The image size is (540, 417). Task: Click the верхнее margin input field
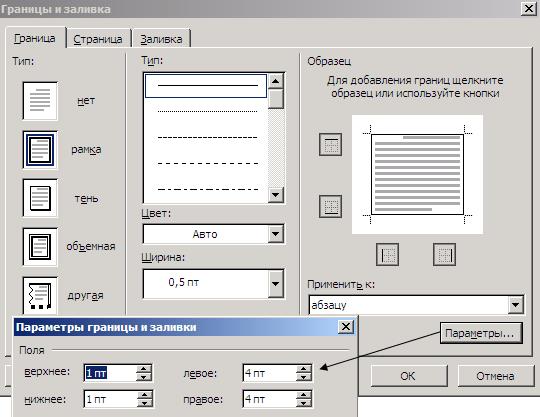coord(110,373)
